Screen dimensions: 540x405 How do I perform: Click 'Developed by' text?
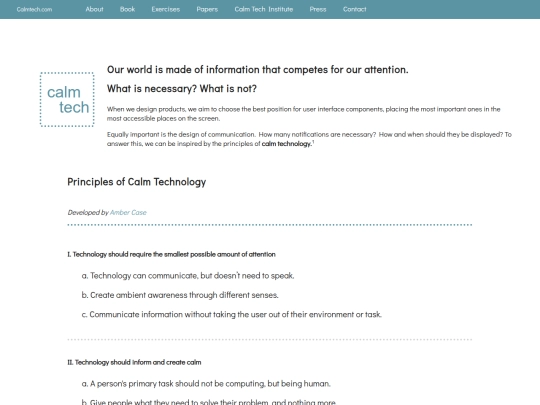click(88, 212)
